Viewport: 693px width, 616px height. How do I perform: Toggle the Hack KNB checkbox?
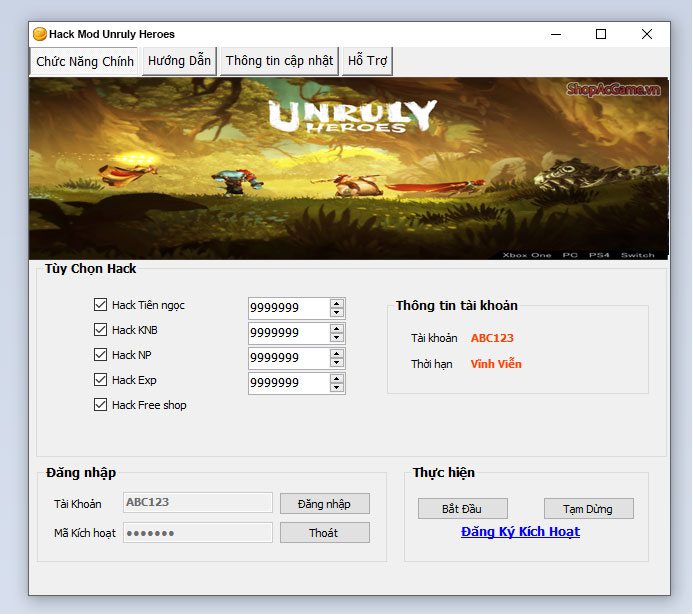(100, 330)
